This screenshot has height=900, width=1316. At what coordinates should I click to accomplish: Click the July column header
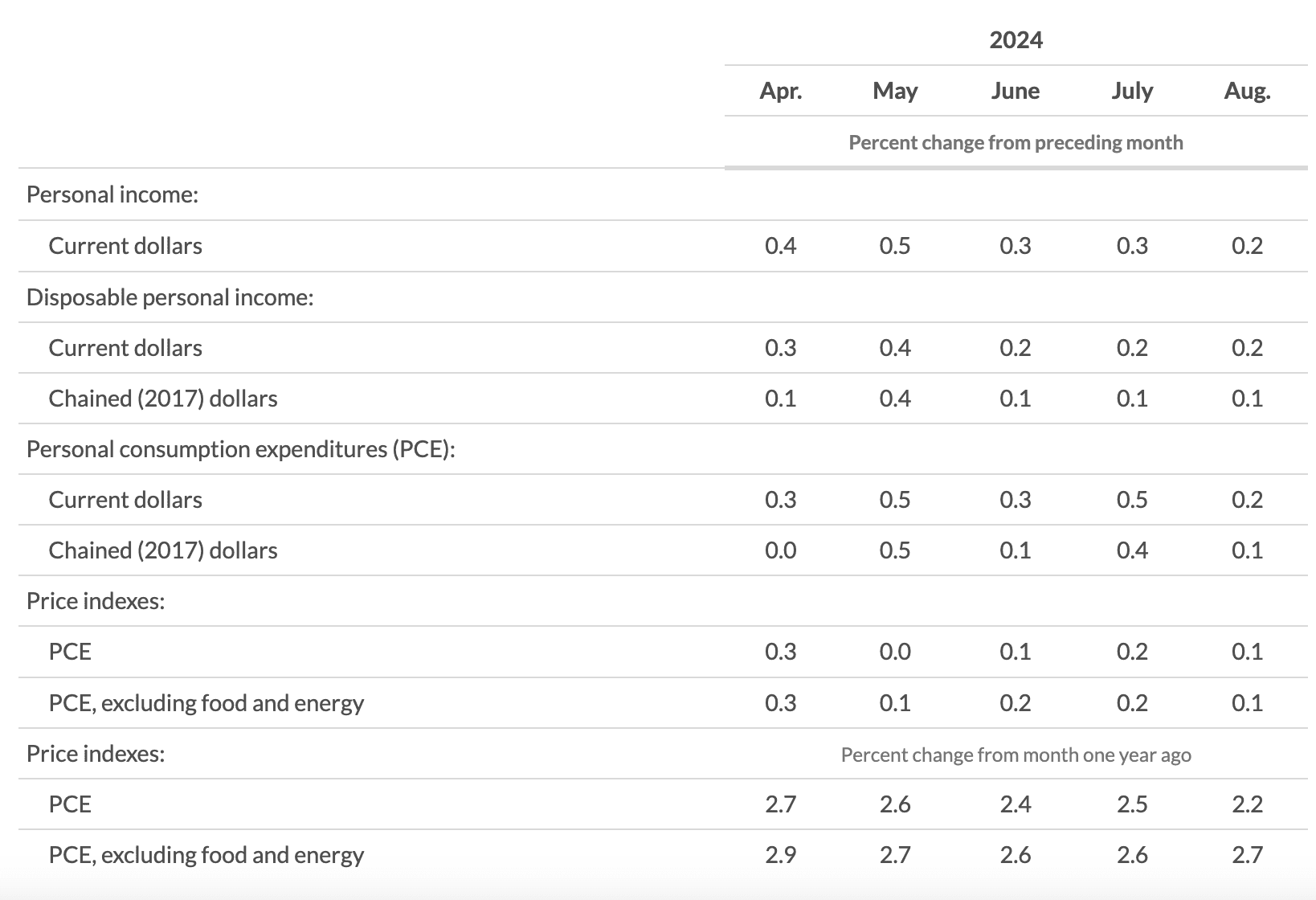pyautogui.click(x=1132, y=91)
